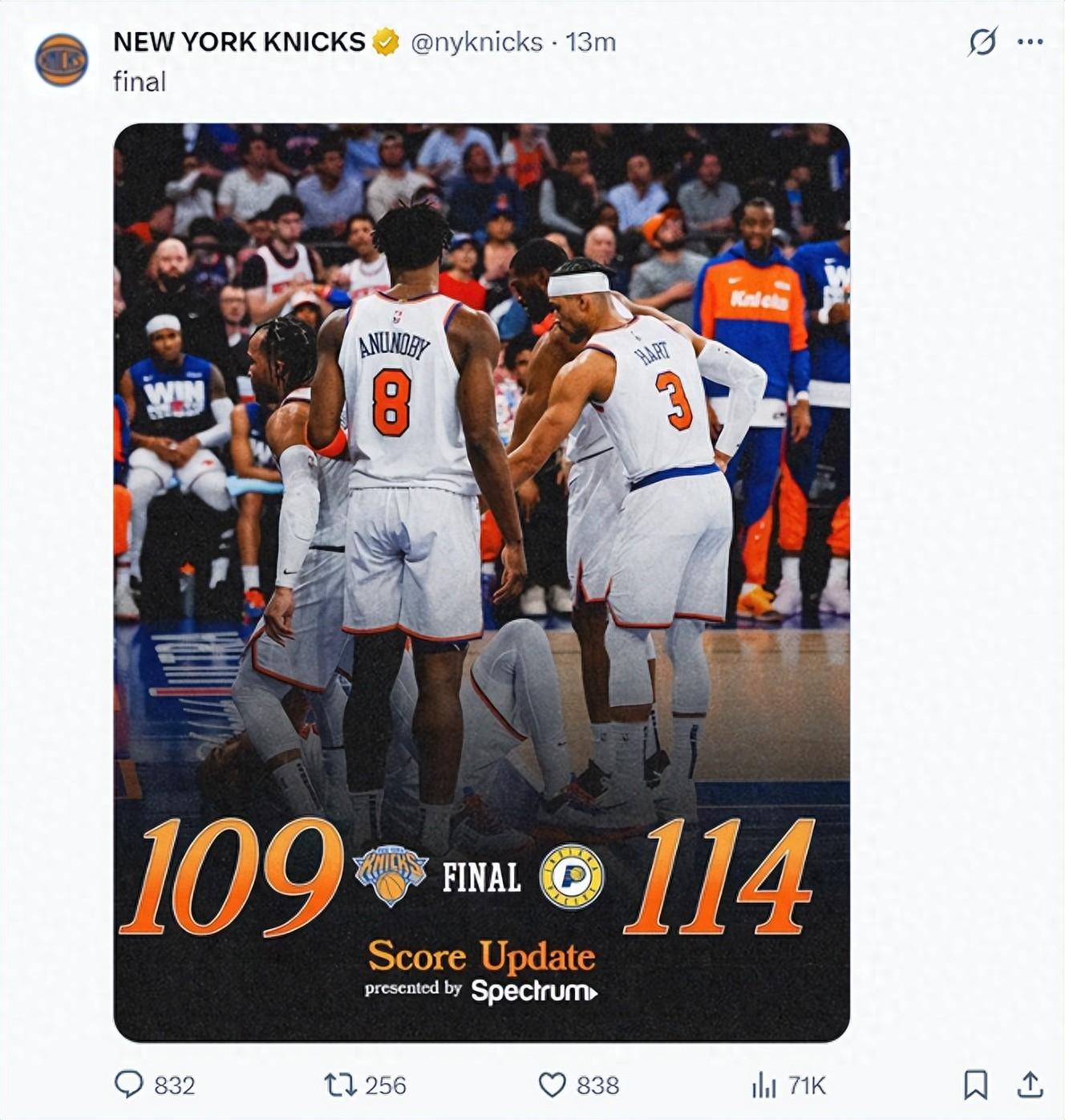Viewport: 1065px width, 1120px height.
Task: View post analytics bar chart icon
Action: pyautogui.click(x=763, y=1086)
